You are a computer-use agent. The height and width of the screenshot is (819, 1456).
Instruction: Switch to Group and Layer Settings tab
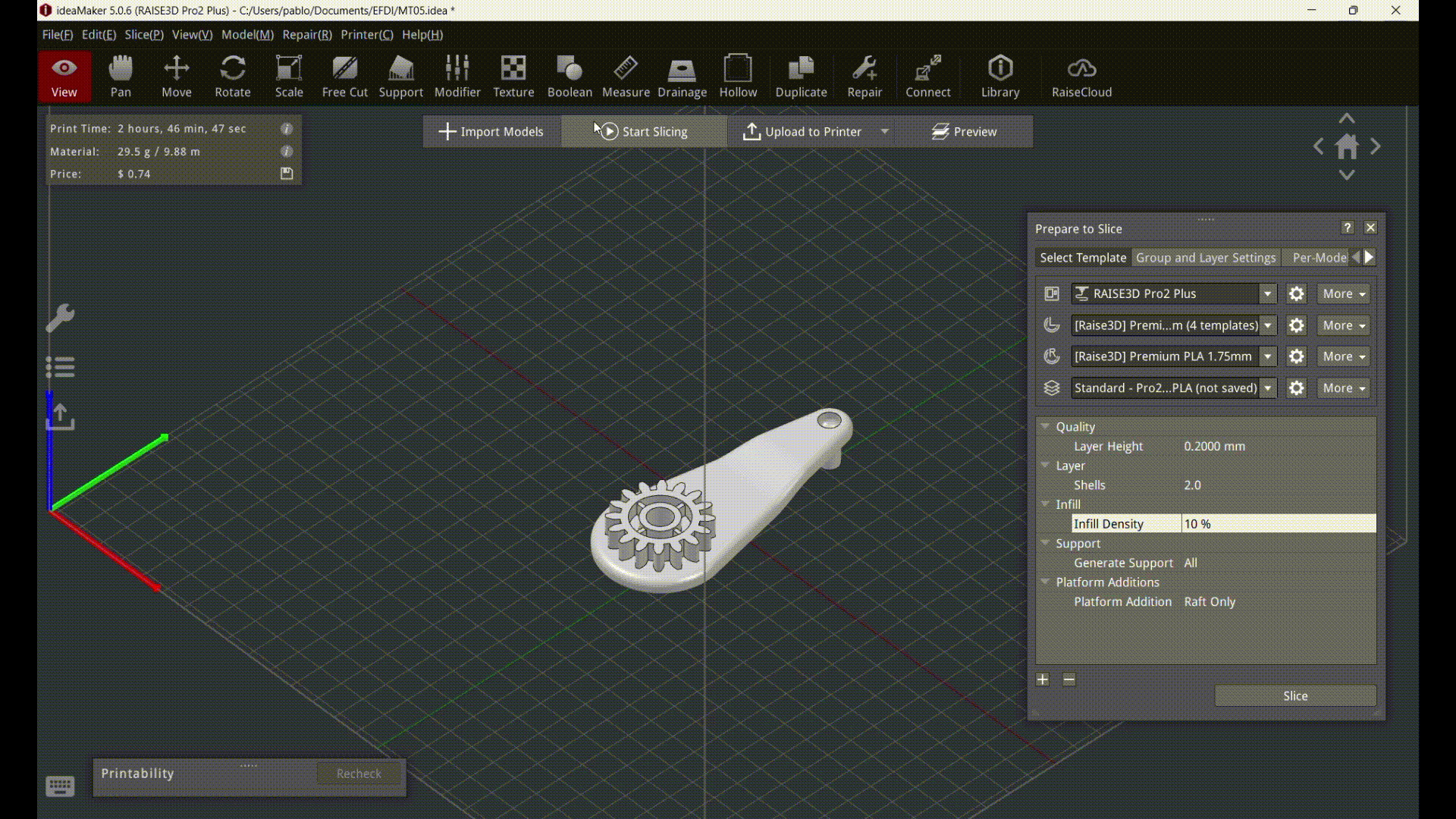tap(1206, 258)
